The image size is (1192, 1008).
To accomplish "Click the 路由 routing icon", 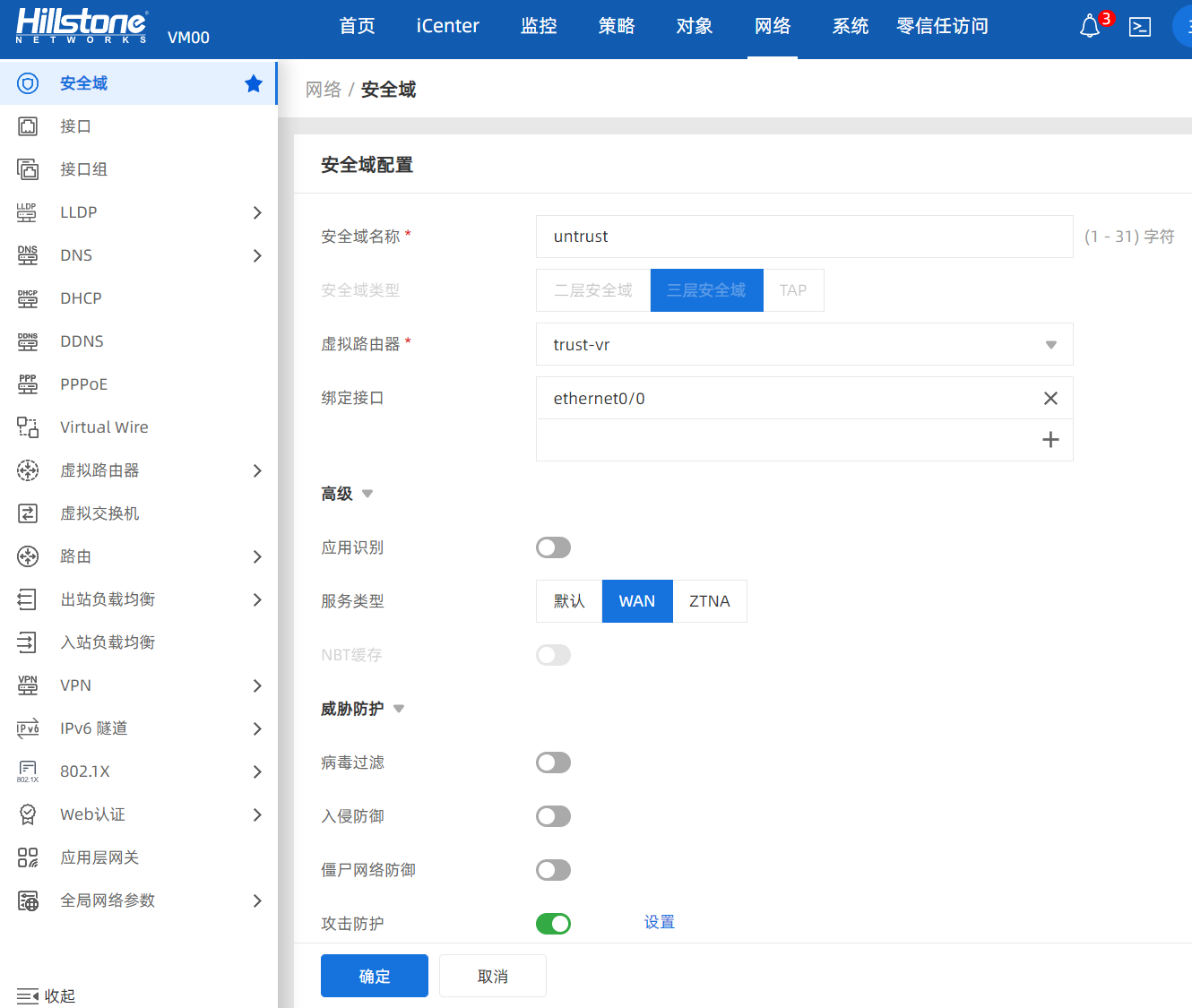I will click(x=28, y=556).
